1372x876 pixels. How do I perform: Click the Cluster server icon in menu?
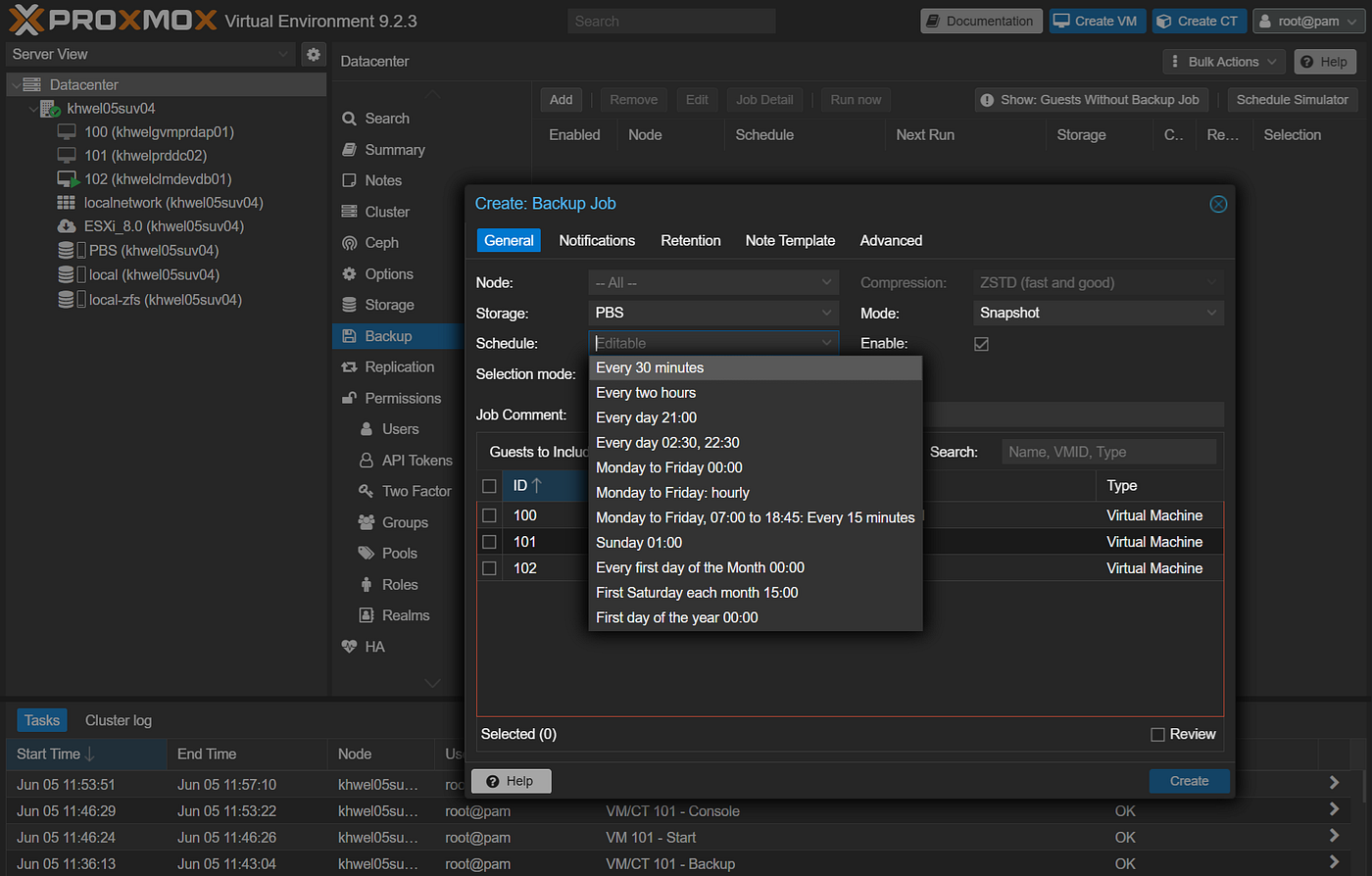coord(349,212)
